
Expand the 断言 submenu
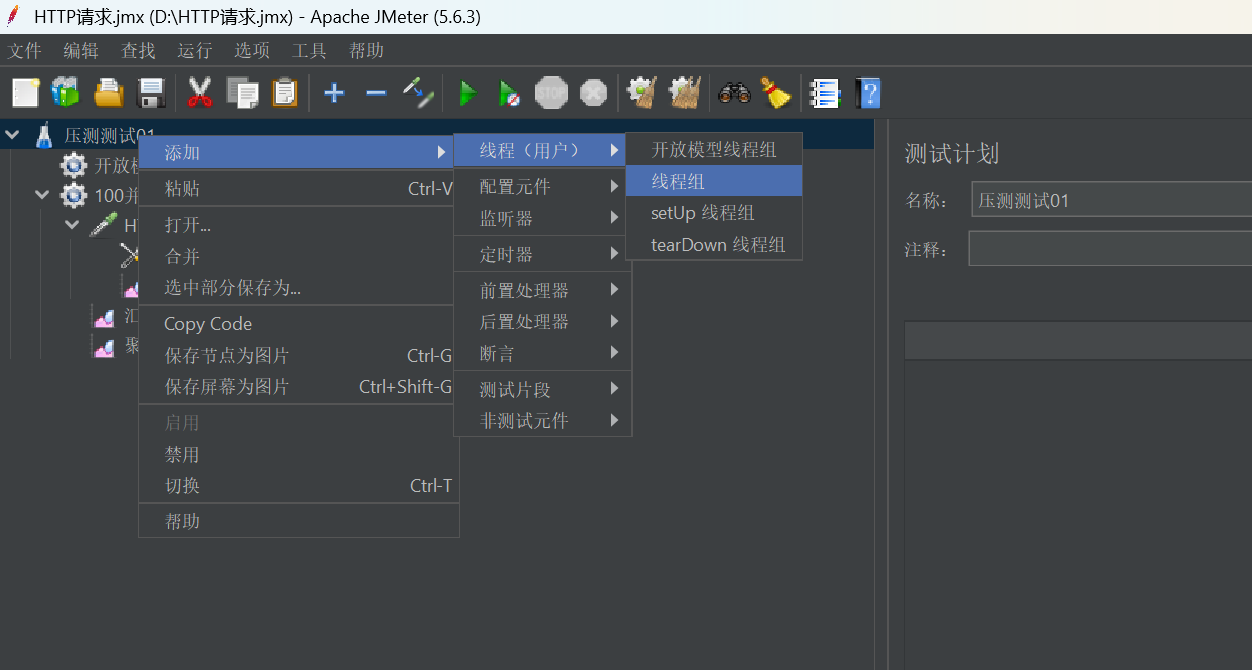pyautogui.click(x=542, y=353)
